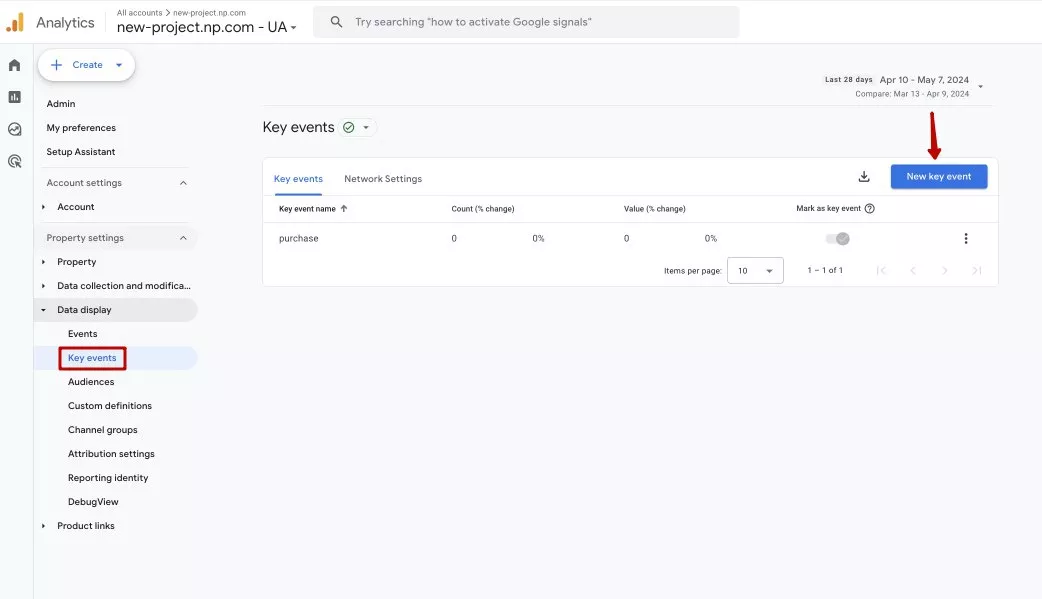Go to first page of results

click(x=881, y=270)
